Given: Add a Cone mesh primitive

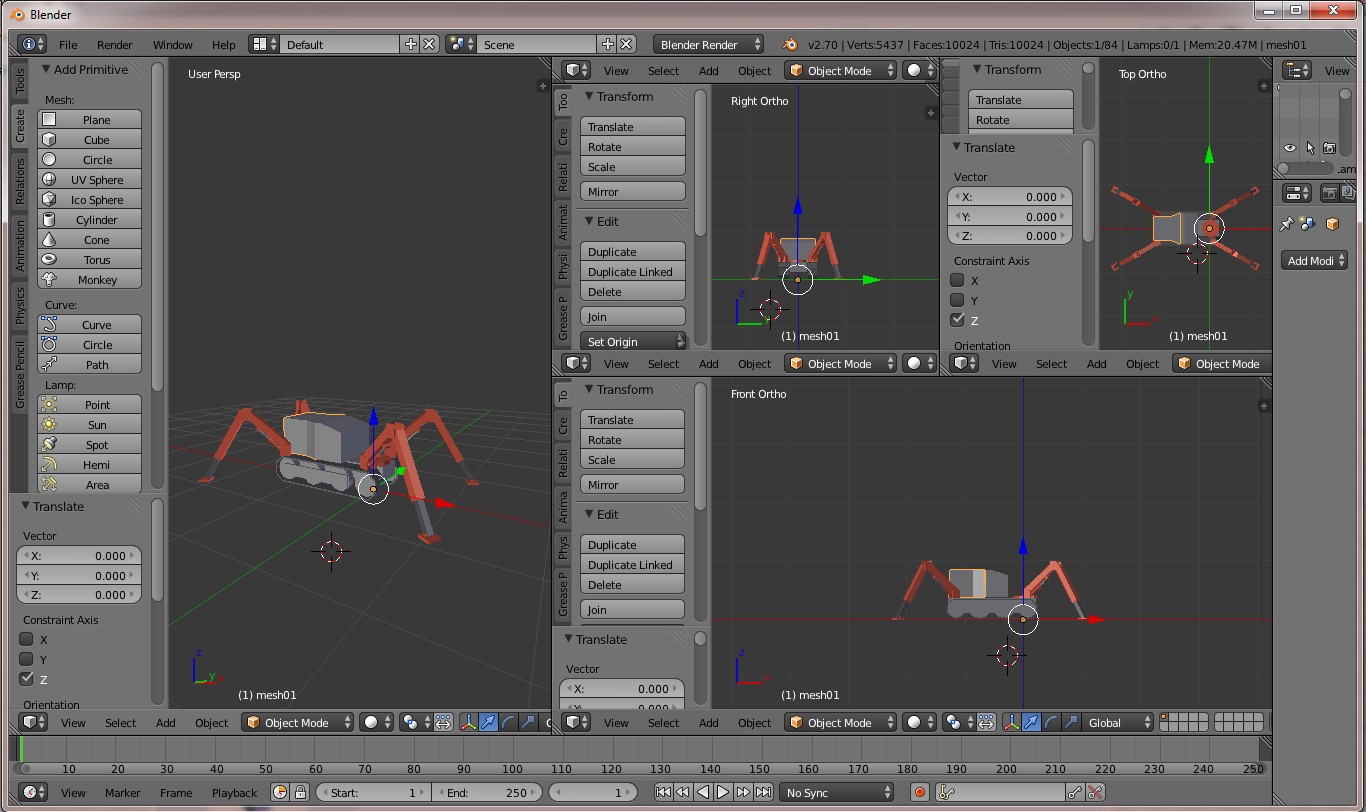Looking at the screenshot, I should 90,240.
